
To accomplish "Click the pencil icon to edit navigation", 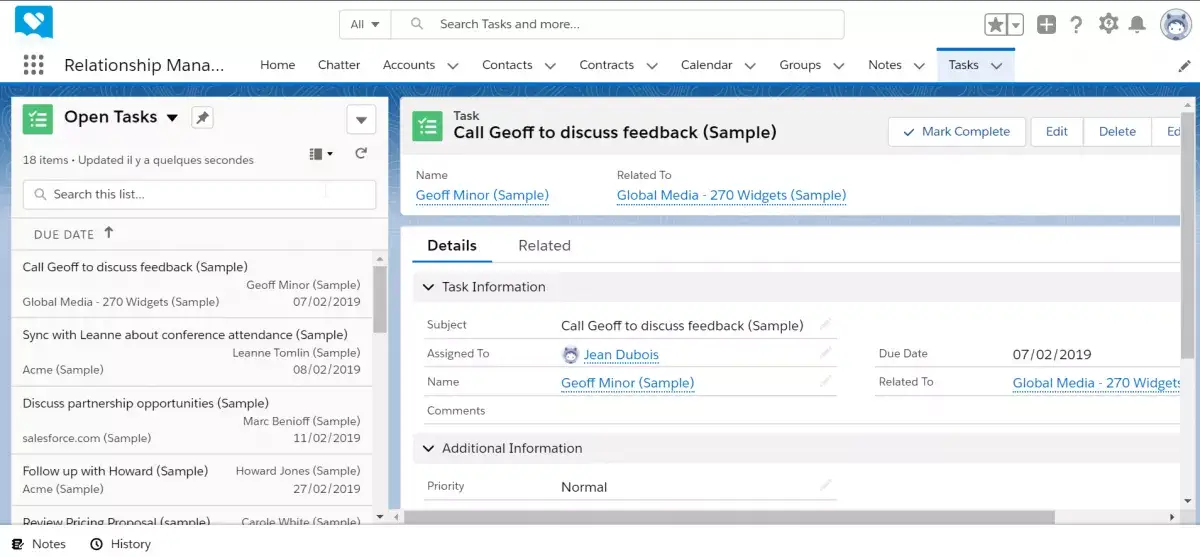I will [1185, 65].
